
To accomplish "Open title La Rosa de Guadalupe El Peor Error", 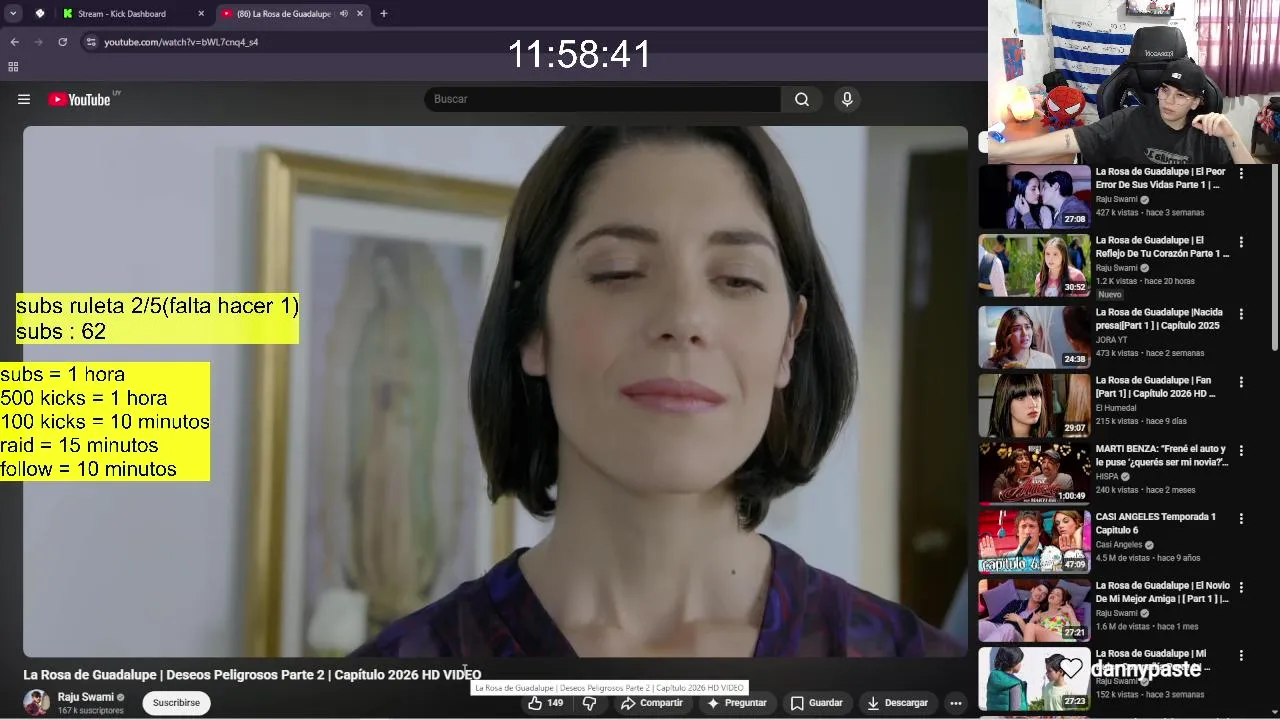I will 1161,178.
